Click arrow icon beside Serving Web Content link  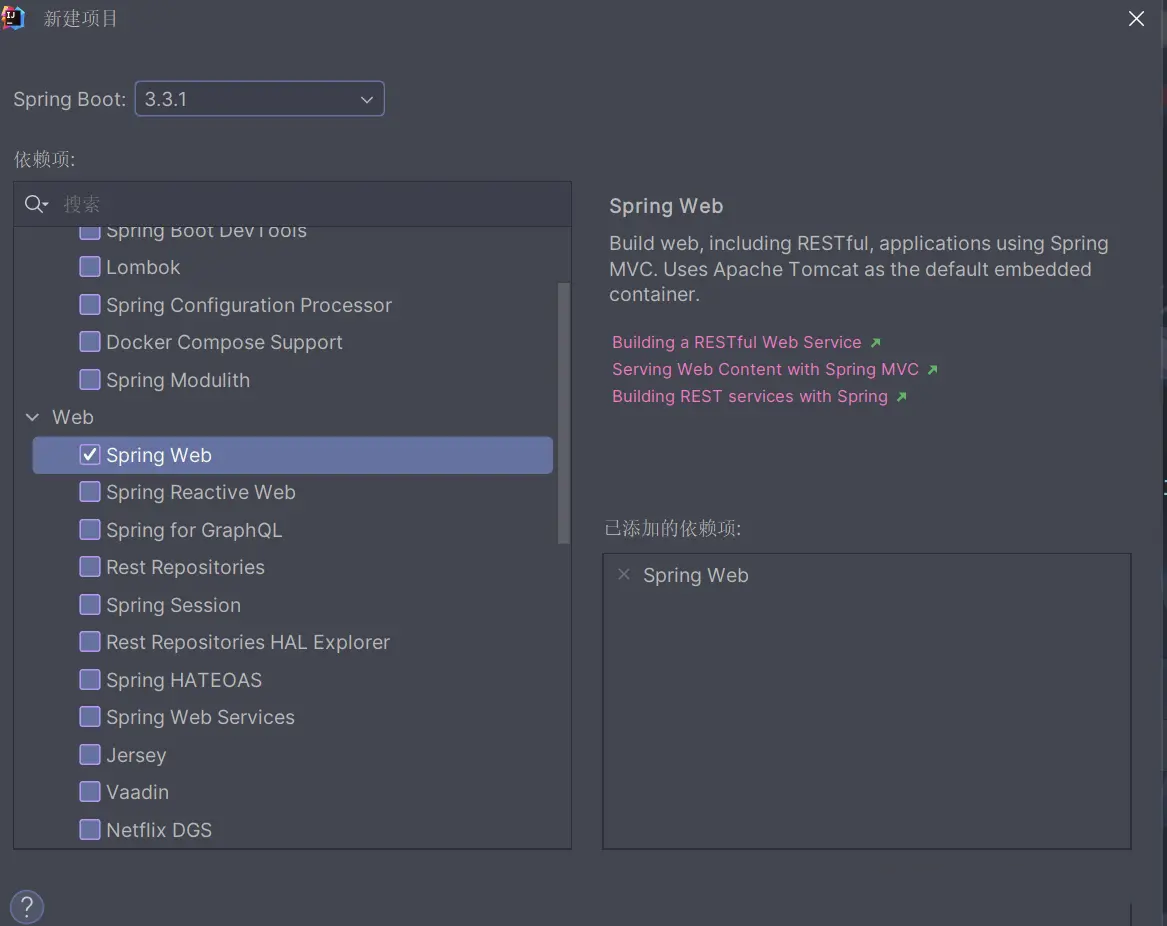933,370
